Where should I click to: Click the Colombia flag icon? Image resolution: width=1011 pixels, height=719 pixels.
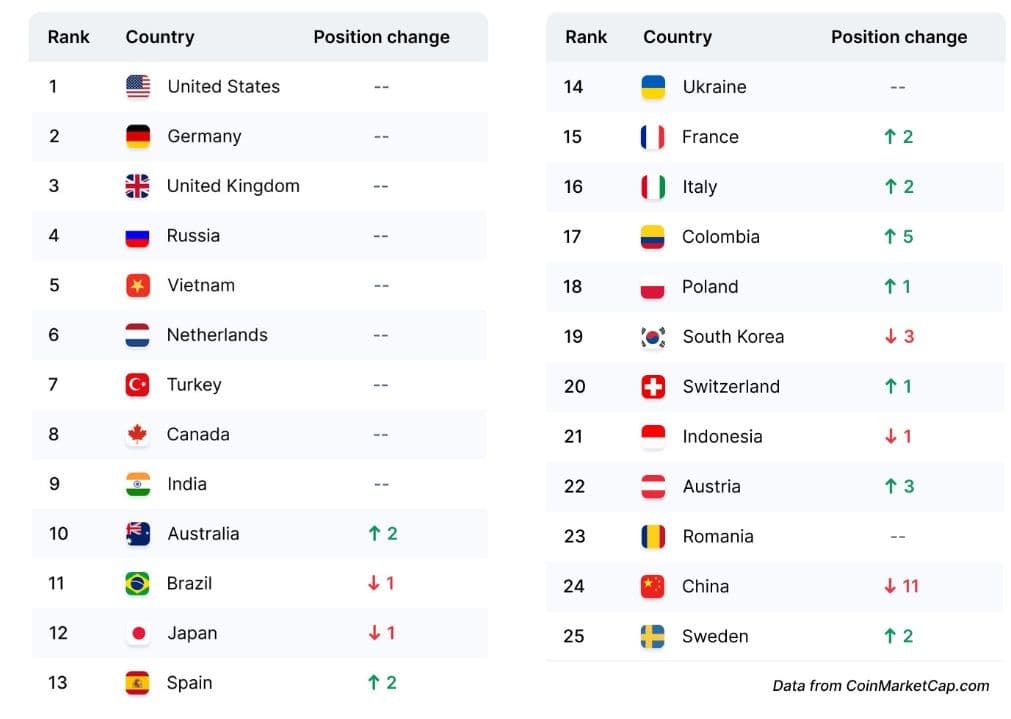(653, 237)
